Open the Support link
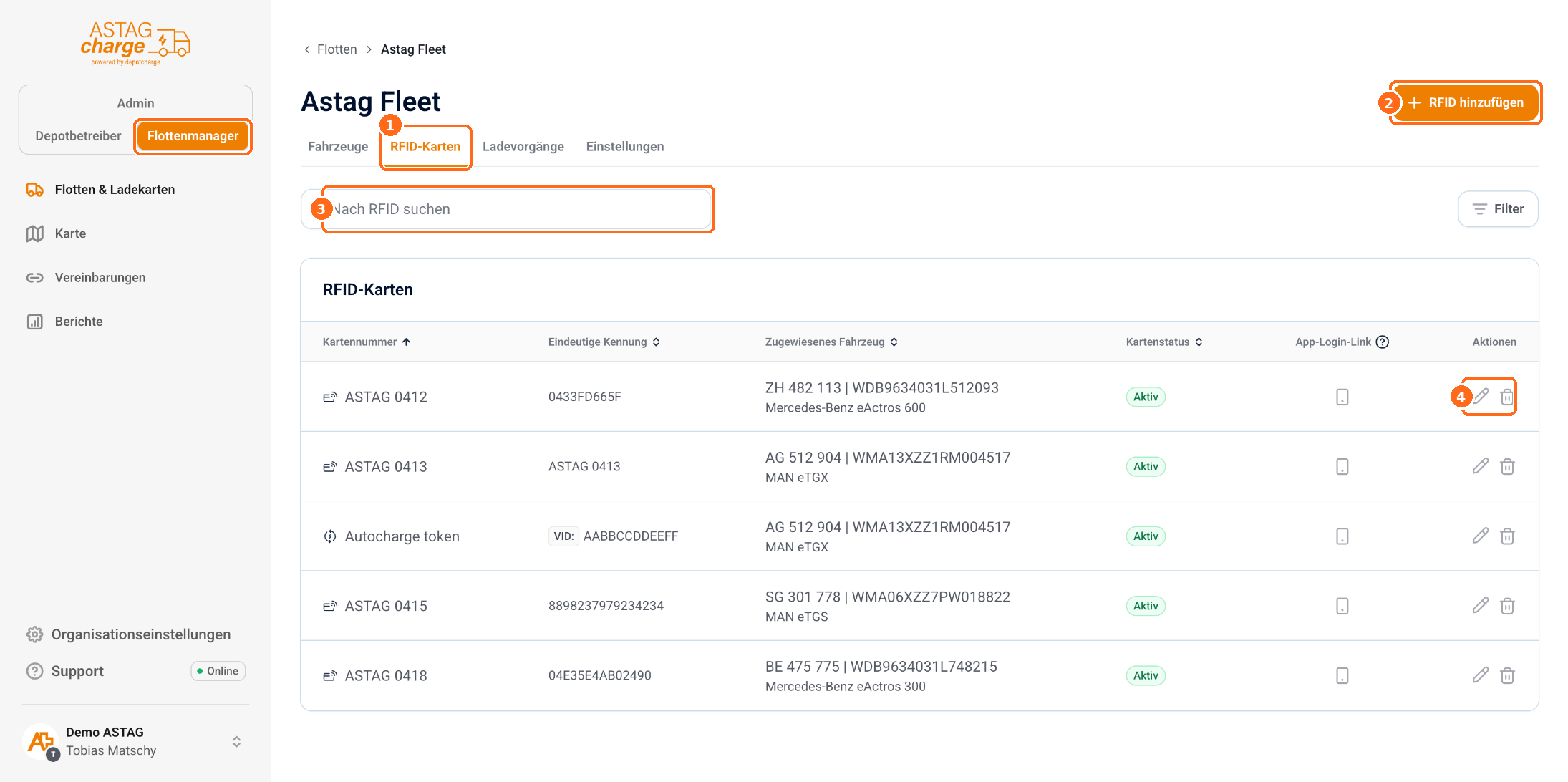Screen dimensions: 1568x782 [x=66, y=671]
